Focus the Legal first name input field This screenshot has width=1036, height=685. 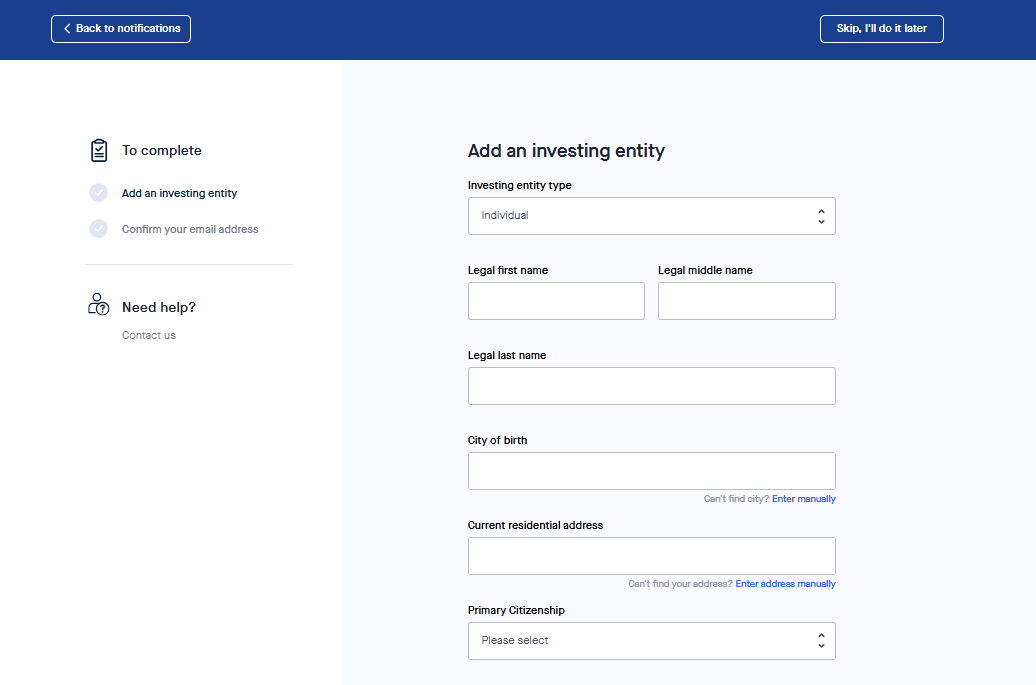point(556,301)
